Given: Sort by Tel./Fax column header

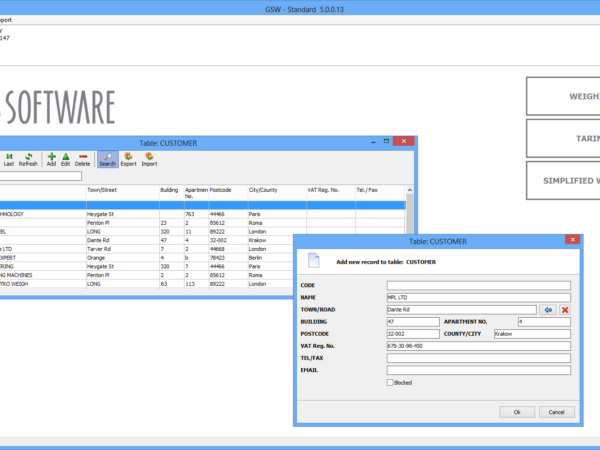Looking at the screenshot, I should [380, 193].
